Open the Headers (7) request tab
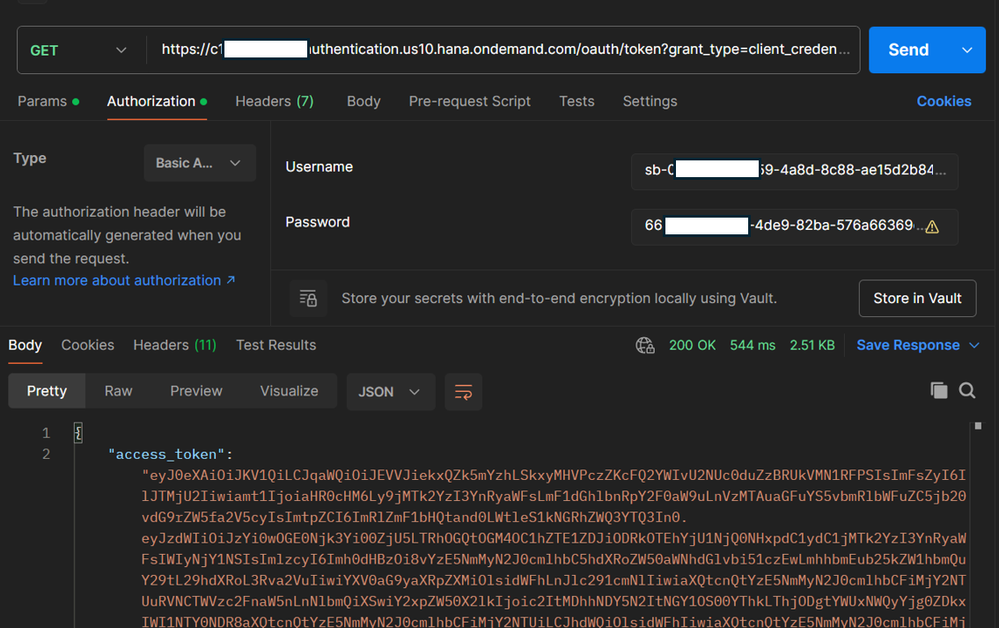 tap(275, 101)
